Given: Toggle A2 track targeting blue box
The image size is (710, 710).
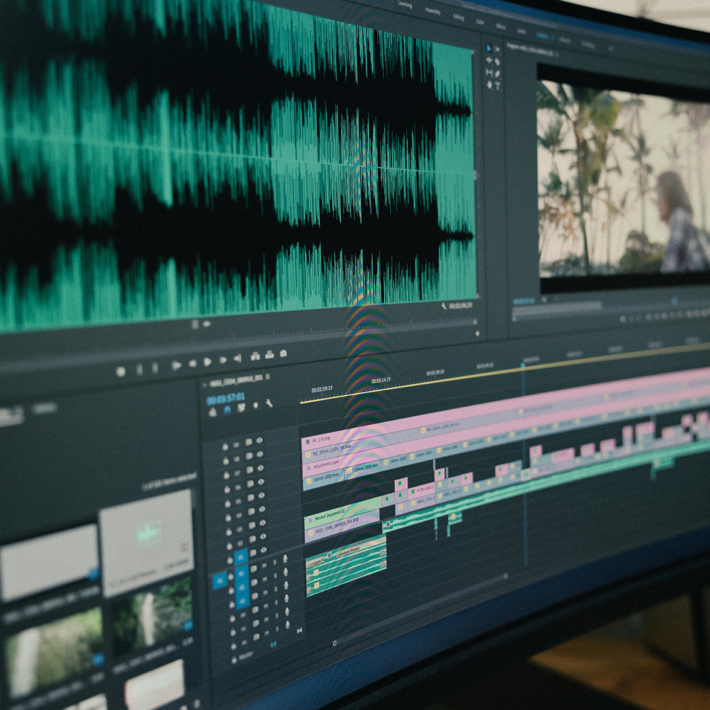Looking at the screenshot, I should tap(242, 587).
